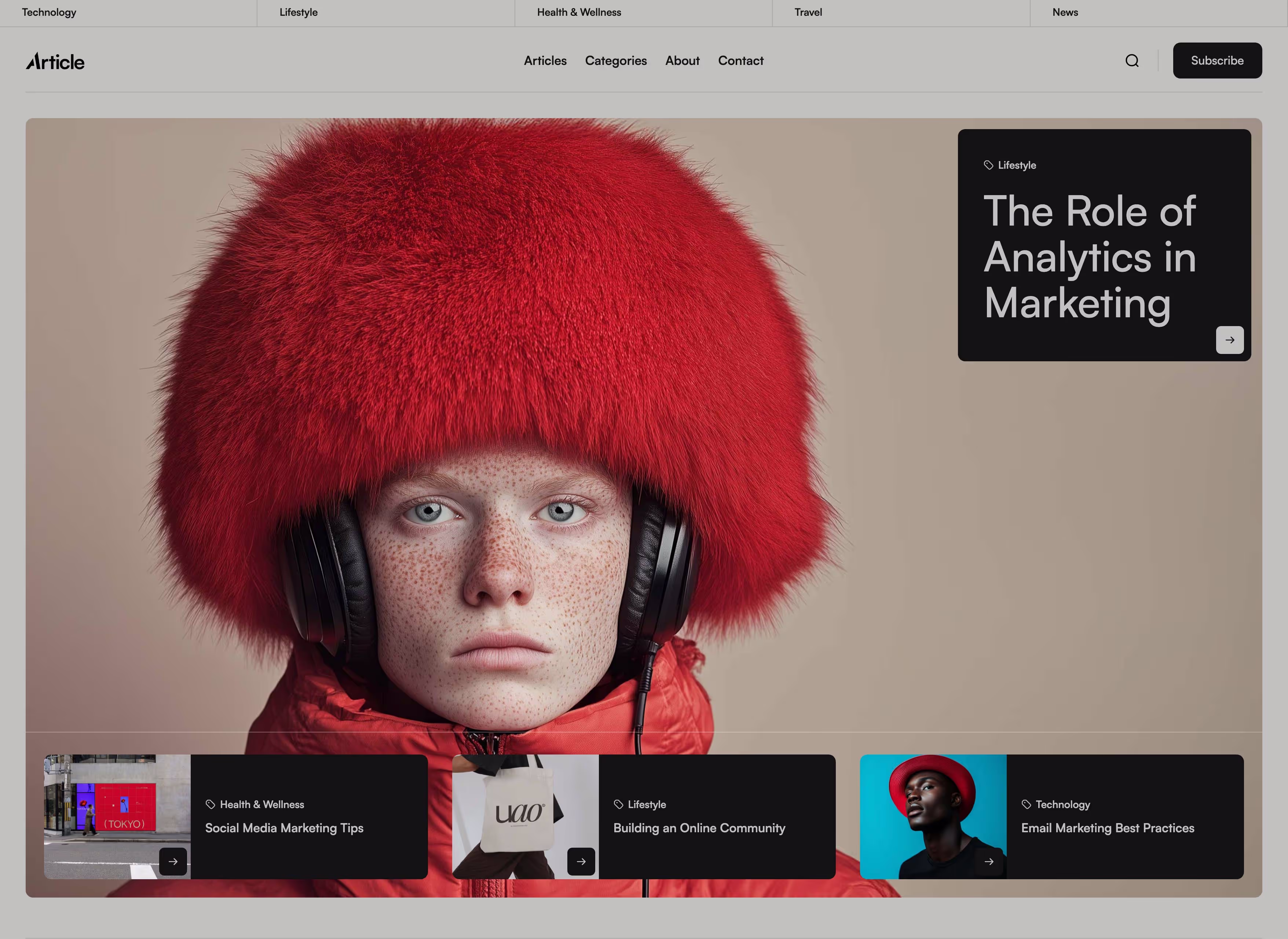Screen dimensions: 1288x939
Task: Open 'The Role of Analytics in Marketing' headline
Action: click(1089, 257)
